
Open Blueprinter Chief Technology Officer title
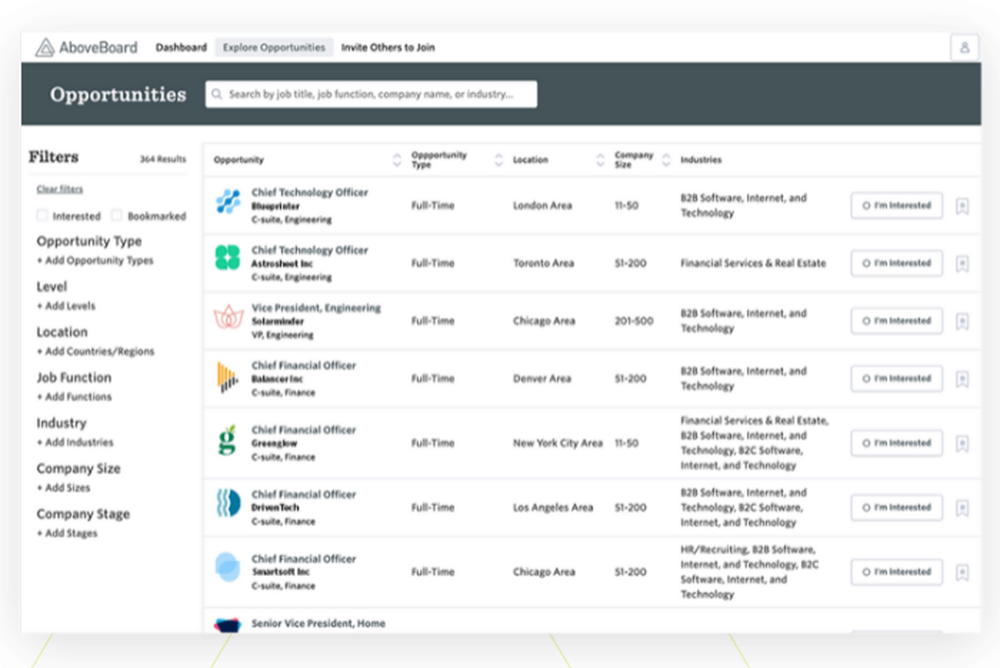point(309,192)
